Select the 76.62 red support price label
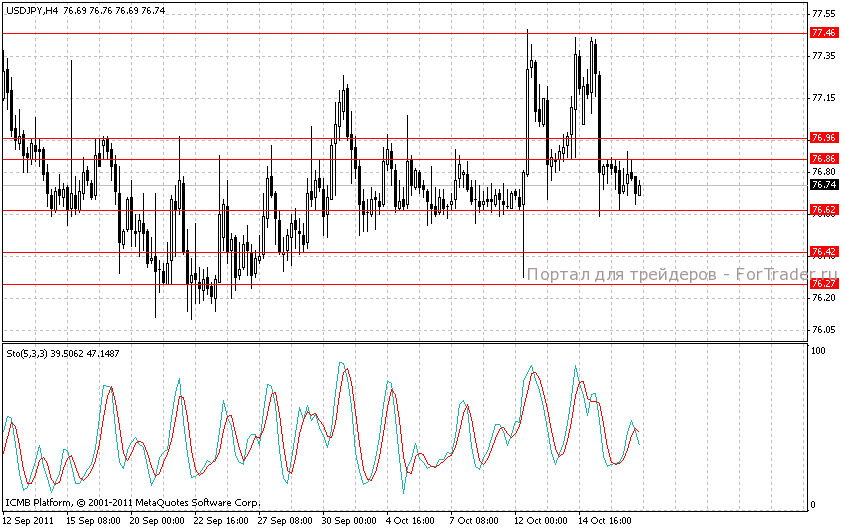The image size is (845, 528). [x=824, y=210]
